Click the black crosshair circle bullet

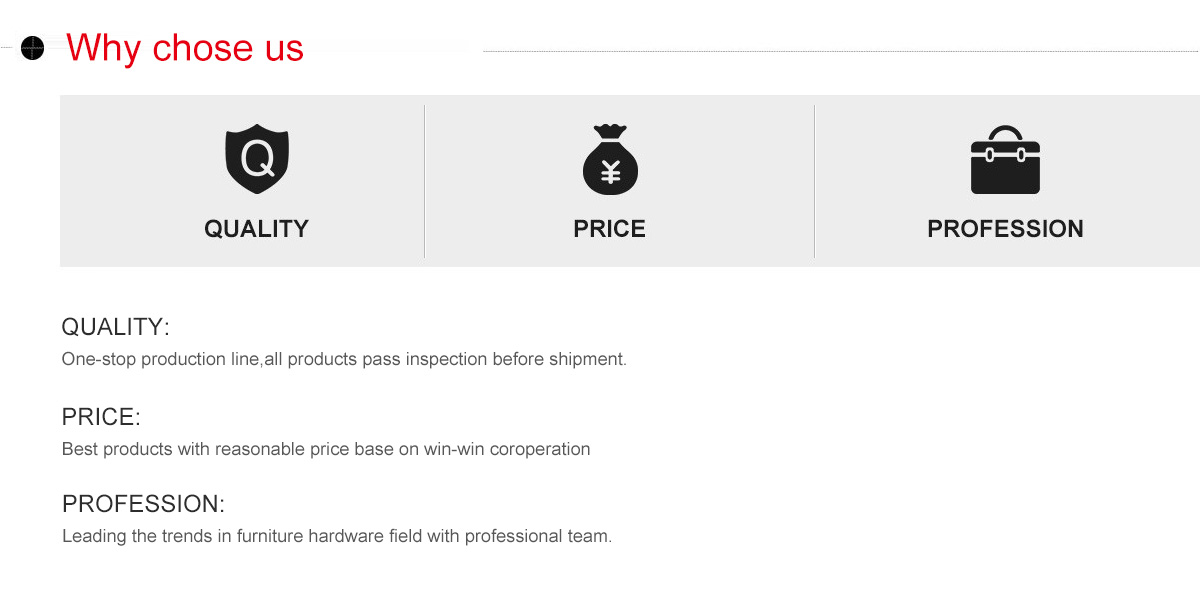tap(33, 47)
